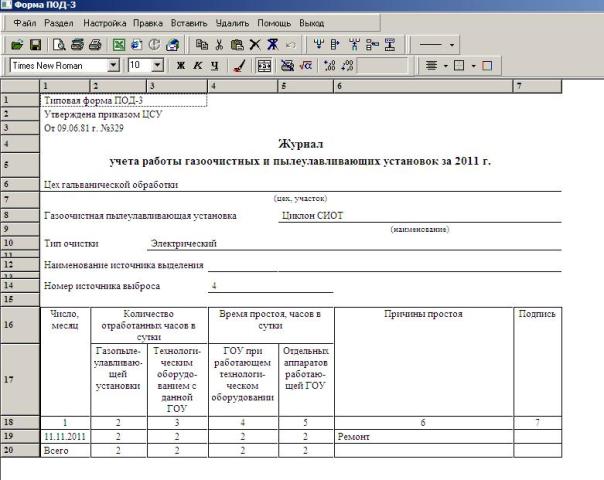Export to Excel using the toolbar icon
Screen dimensions: 604x480
coord(118,45)
